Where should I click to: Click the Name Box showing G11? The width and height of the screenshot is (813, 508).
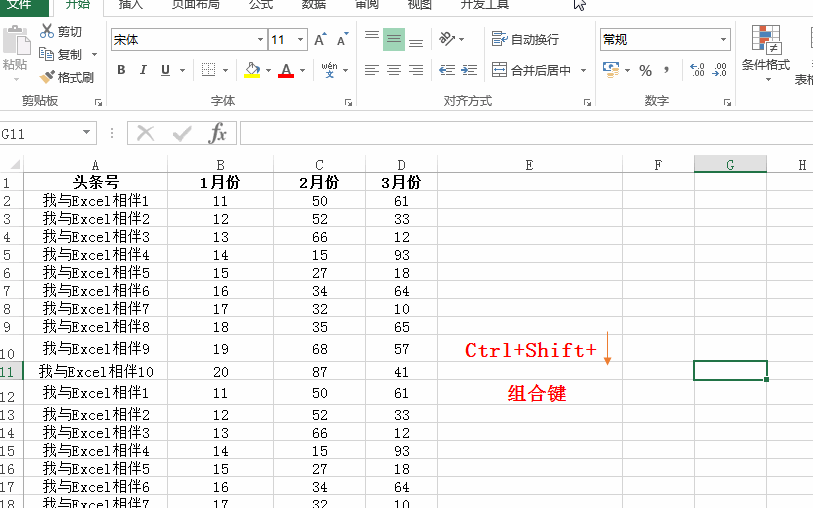click(x=41, y=134)
